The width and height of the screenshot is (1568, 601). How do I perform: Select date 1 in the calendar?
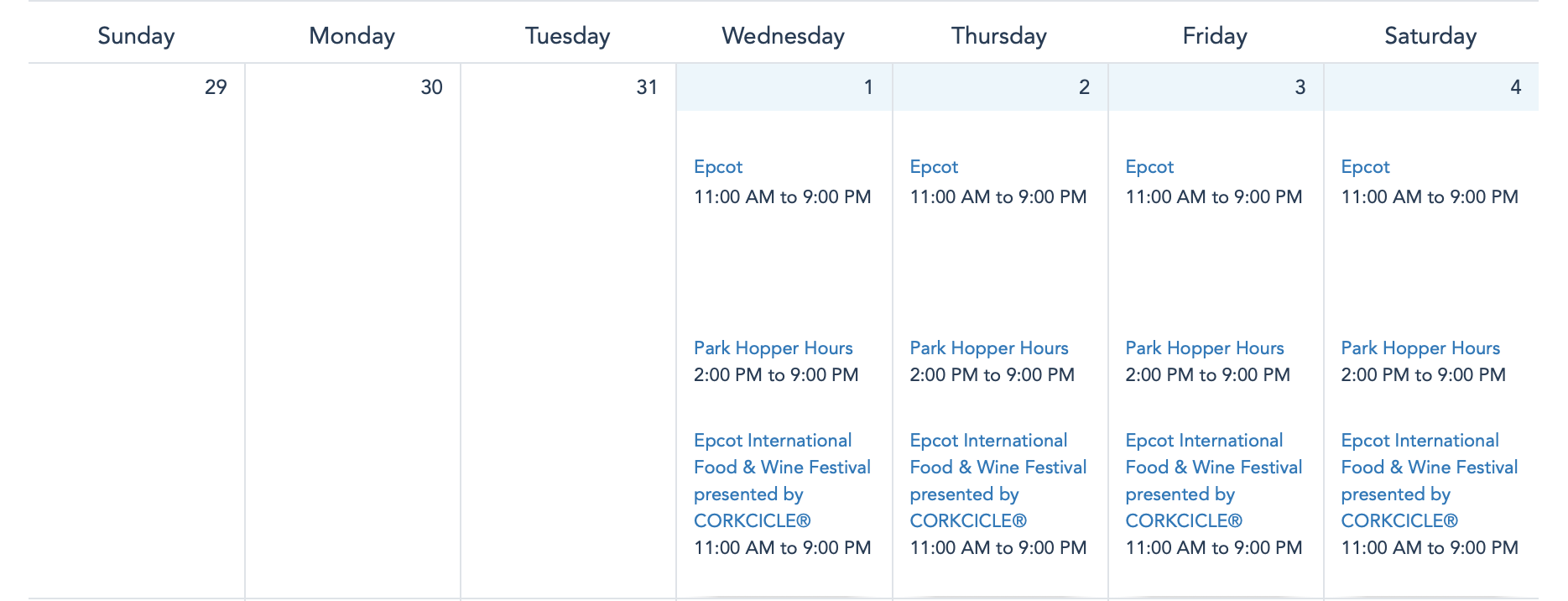[868, 87]
